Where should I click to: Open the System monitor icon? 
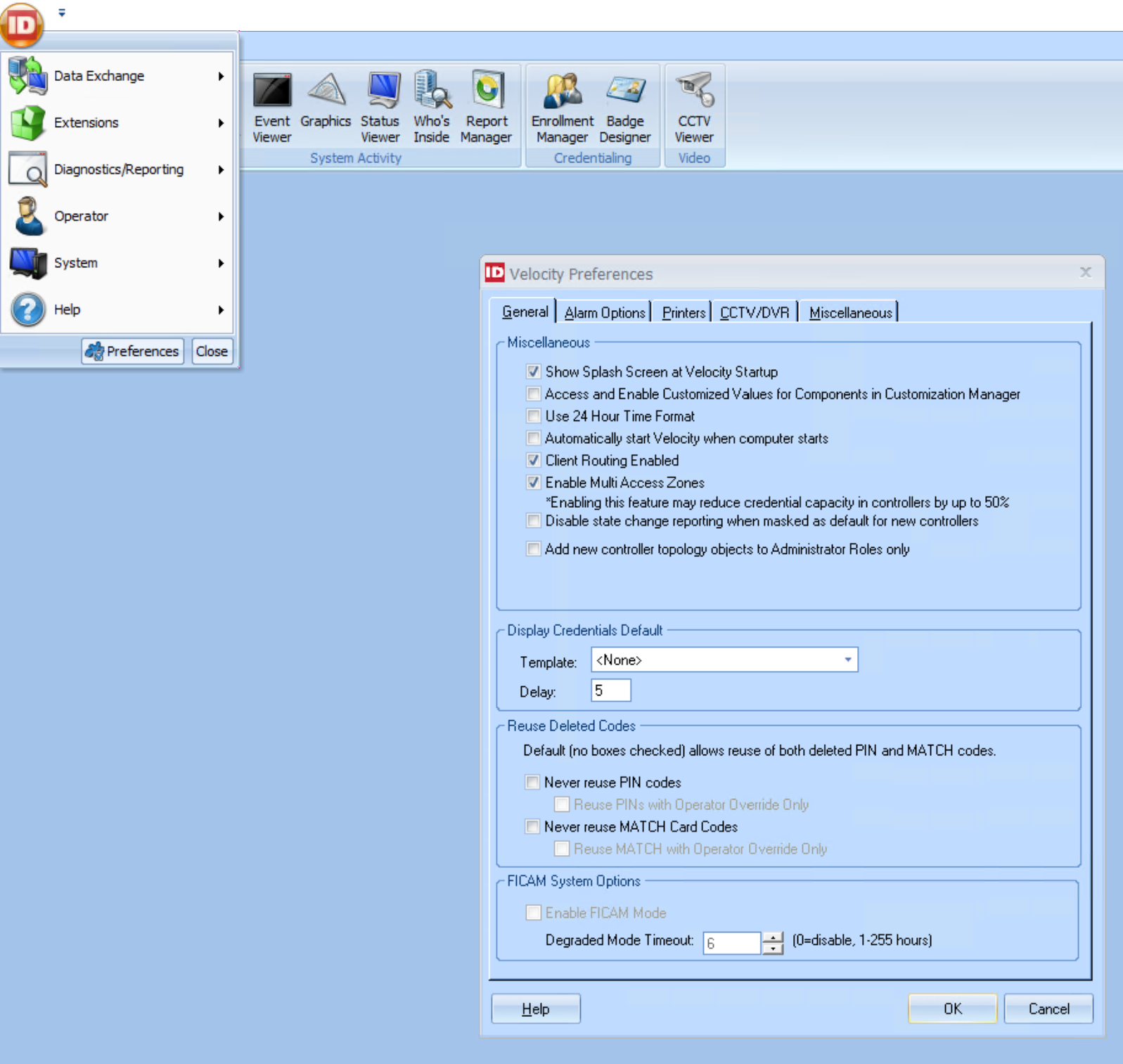[28, 263]
